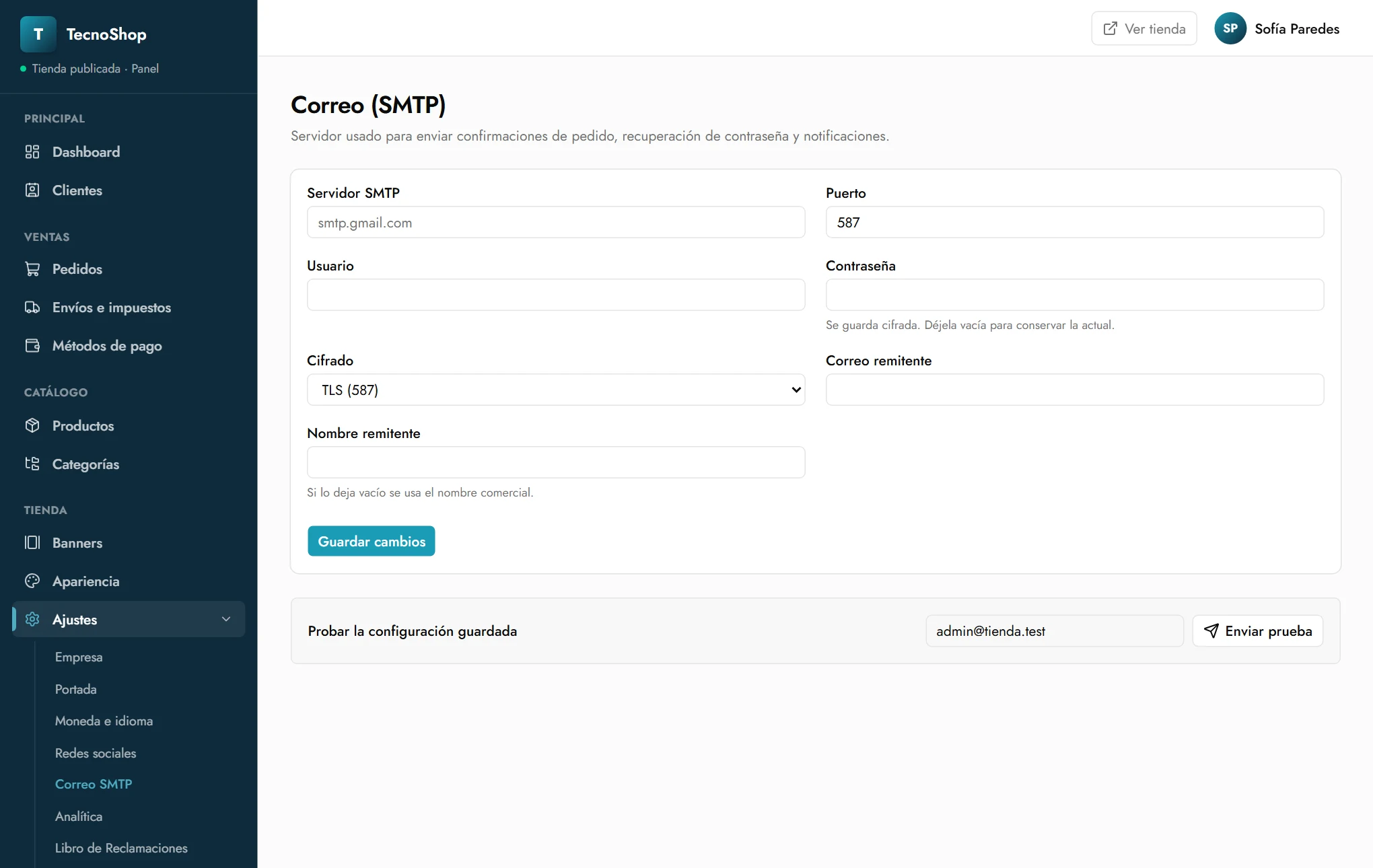
Task: Click the Banners carousel icon
Action: point(32,543)
